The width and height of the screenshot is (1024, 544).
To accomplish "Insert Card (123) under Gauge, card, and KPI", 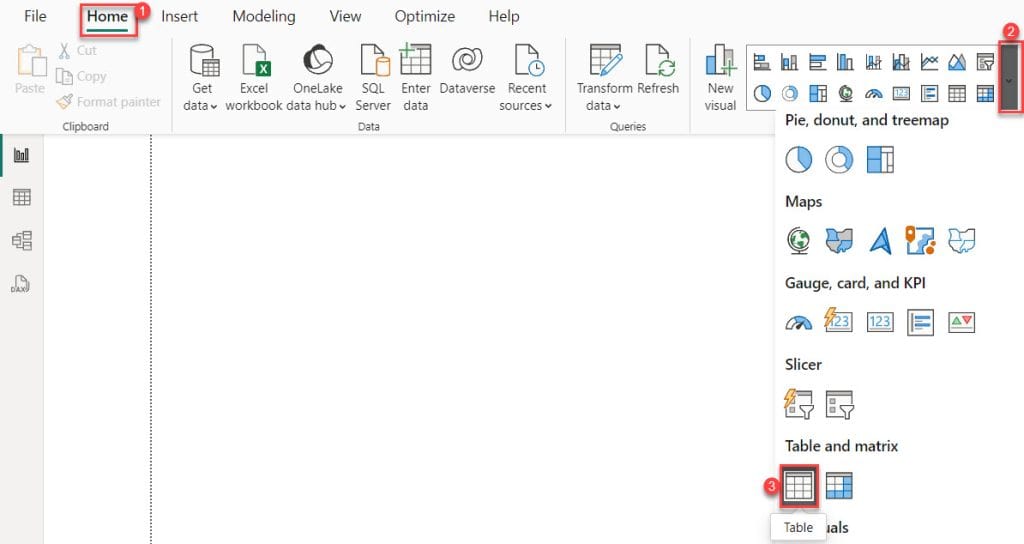I will point(880,321).
